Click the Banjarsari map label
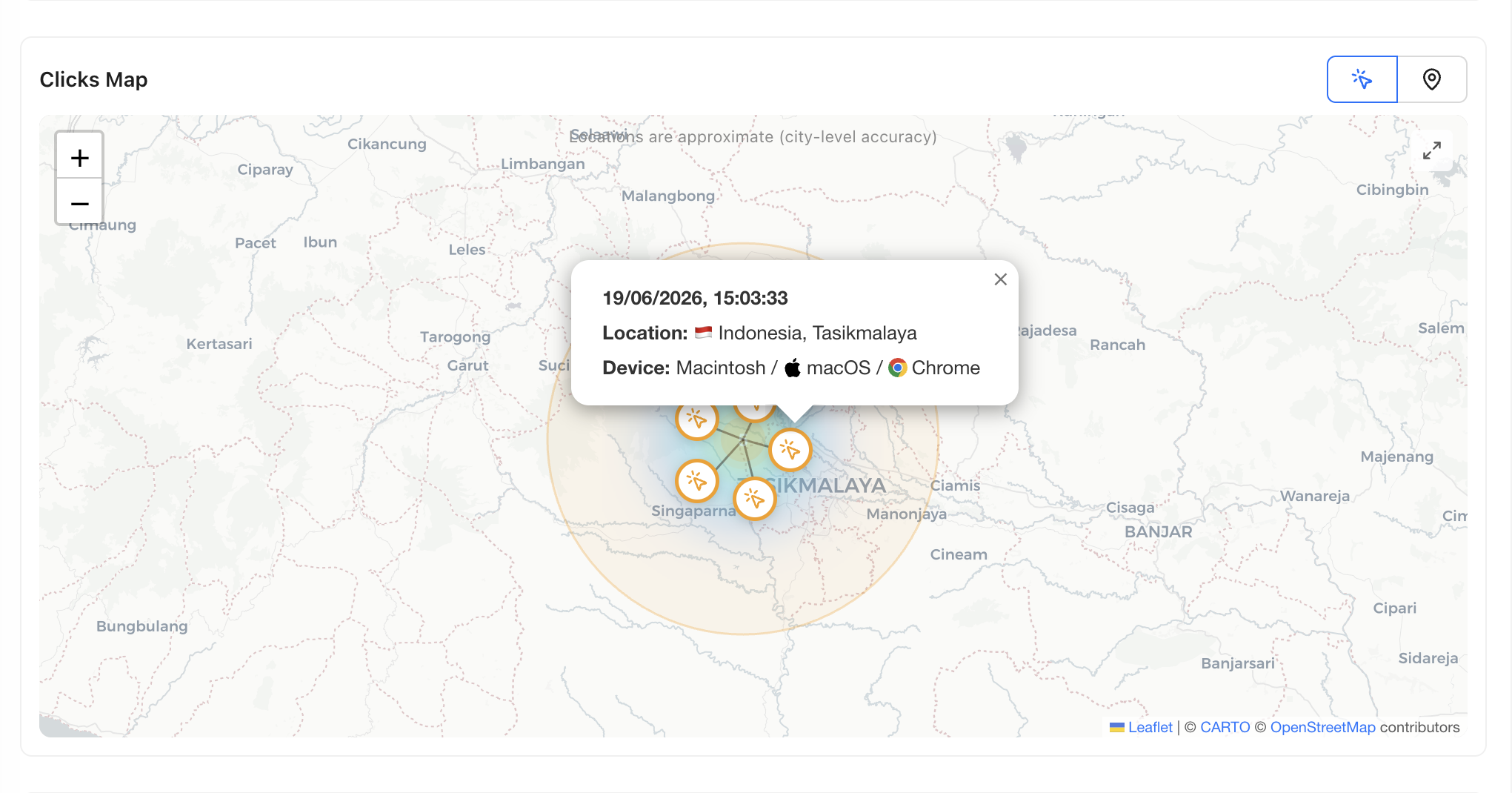The height and width of the screenshot is (793, 1512). coord(1237,663)
